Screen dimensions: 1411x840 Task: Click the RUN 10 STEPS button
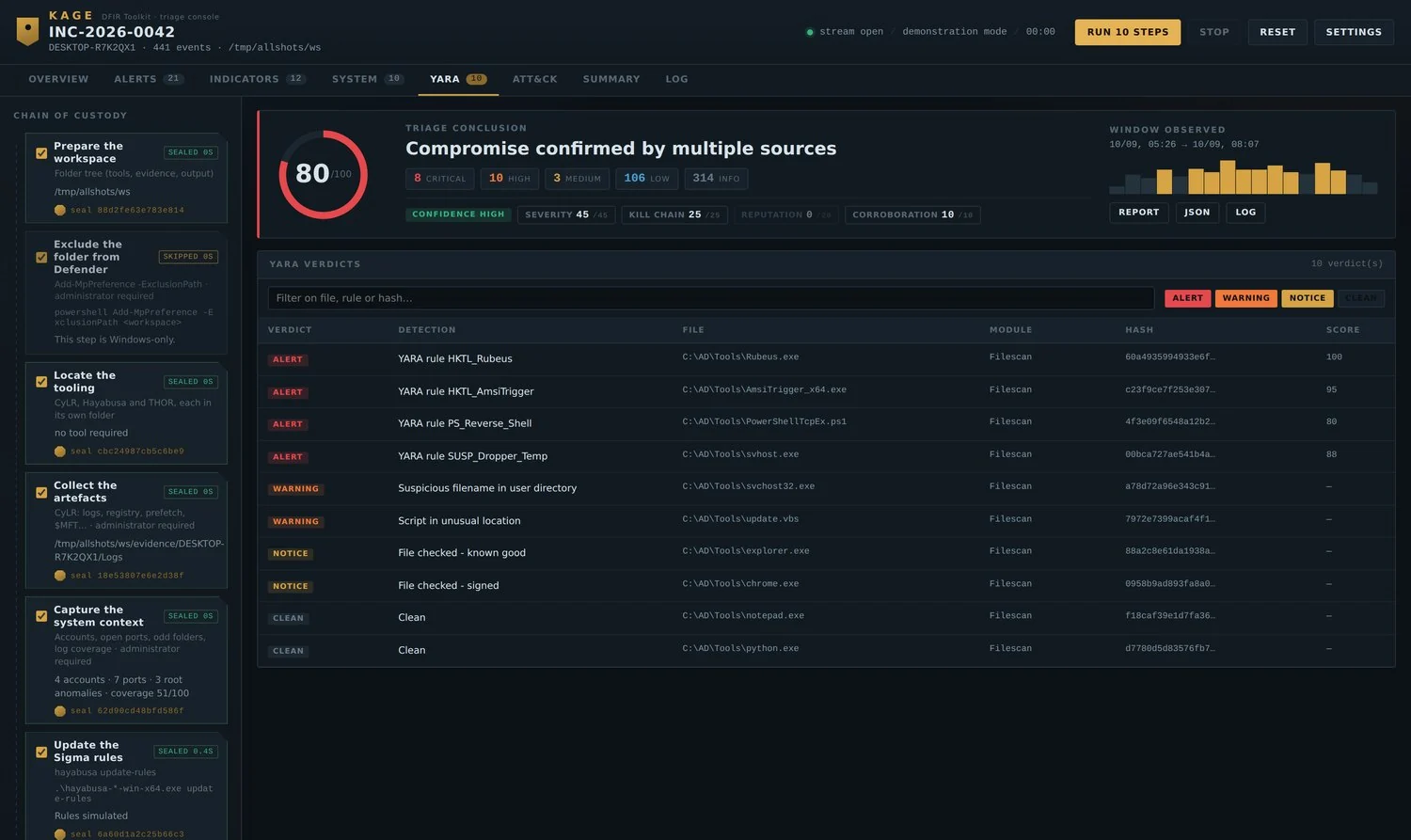pos(1127,32)
